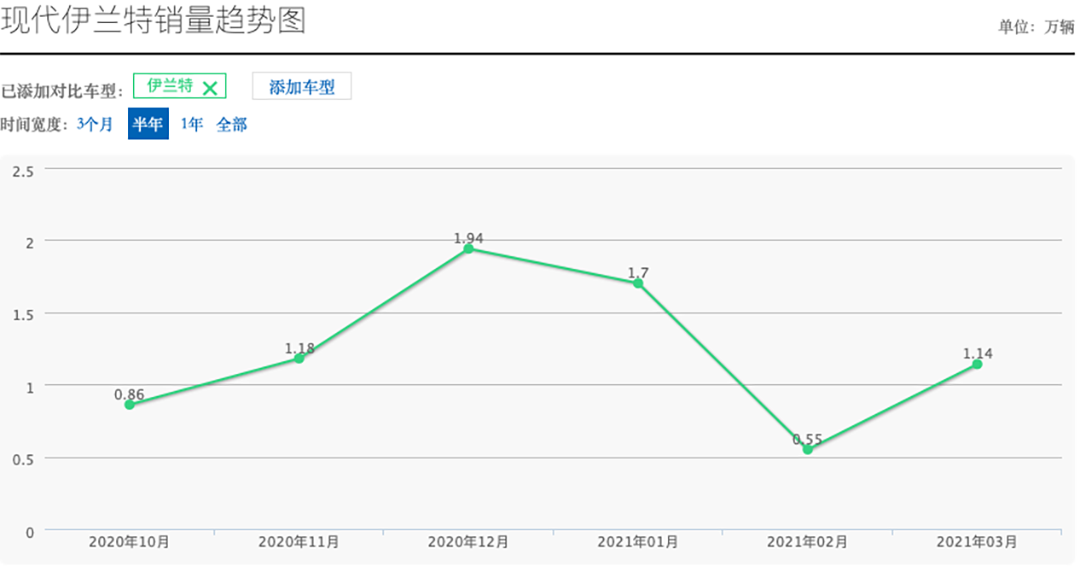Click the 2020年11月 axis label

pyautogui.click(x=299, y=542)
